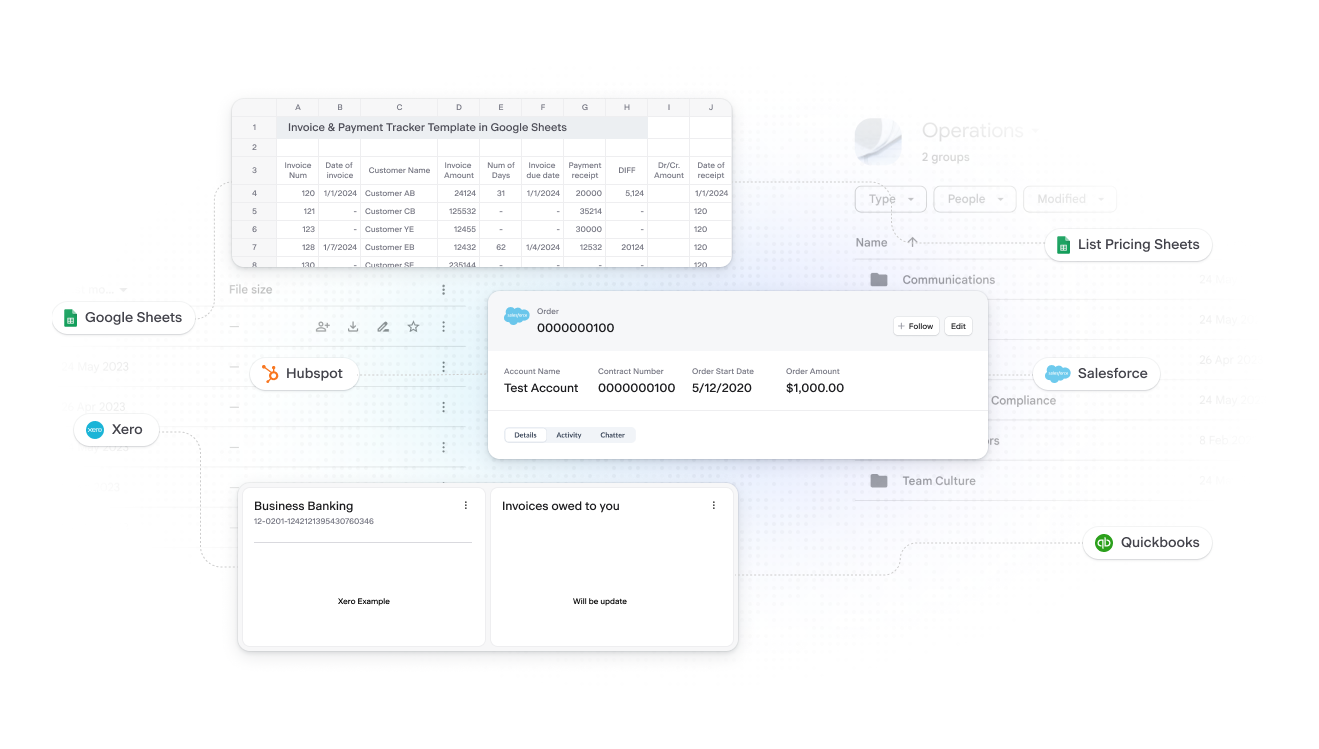Click the Quickbooks green qb icon

[1104, 543]
